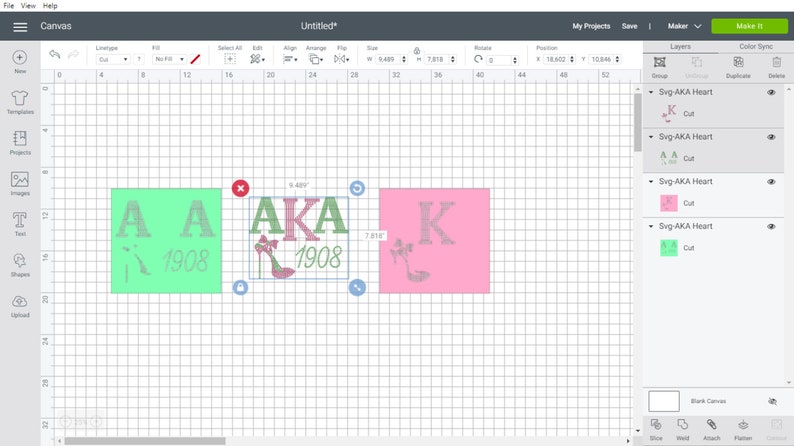Open the Arrange options
Screen dimensions: 794x446
[x=316, y=59]
